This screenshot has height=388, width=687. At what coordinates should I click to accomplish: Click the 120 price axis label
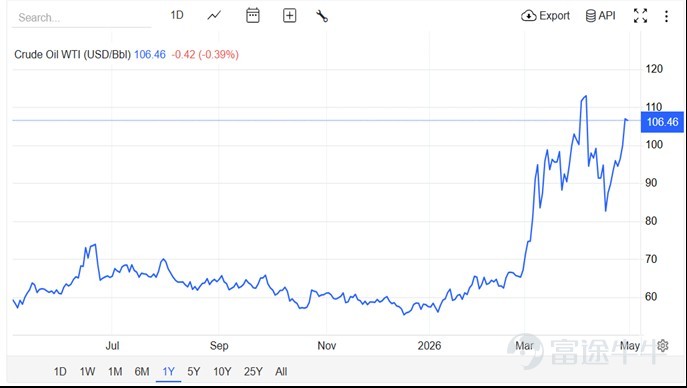coord(654,69)
